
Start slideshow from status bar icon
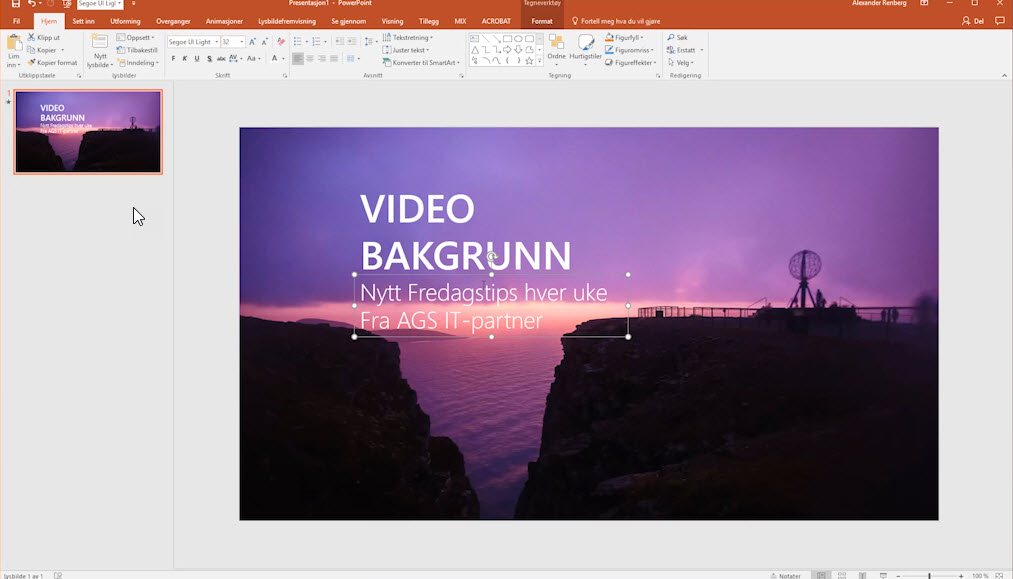(883, 575)
